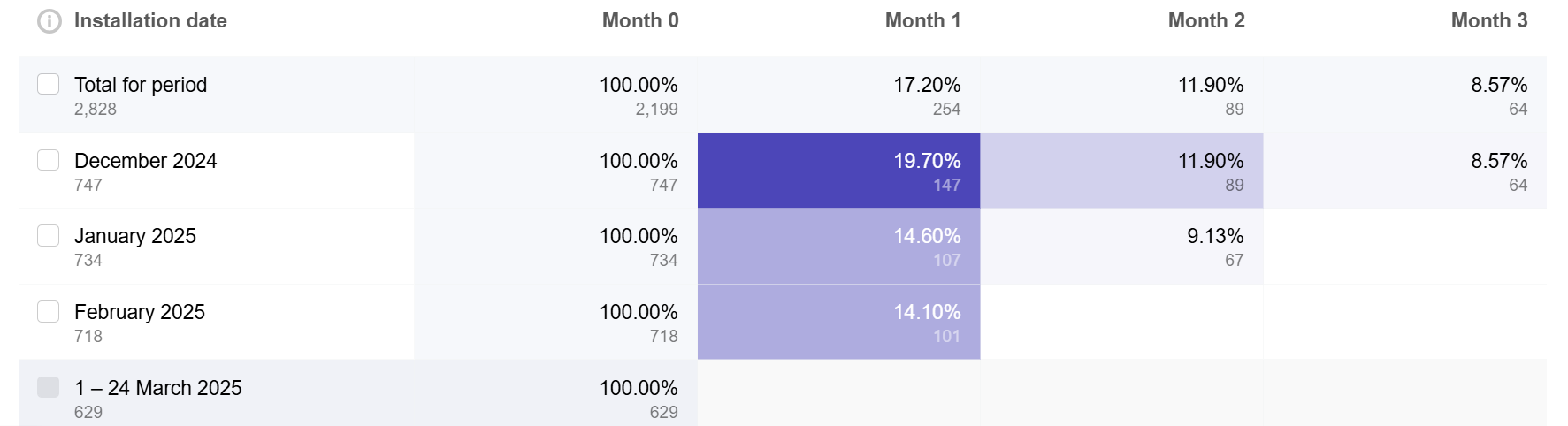Click the 9.13% January Month 2 cell
The image size is (1568, 426).
point(1121,247)
